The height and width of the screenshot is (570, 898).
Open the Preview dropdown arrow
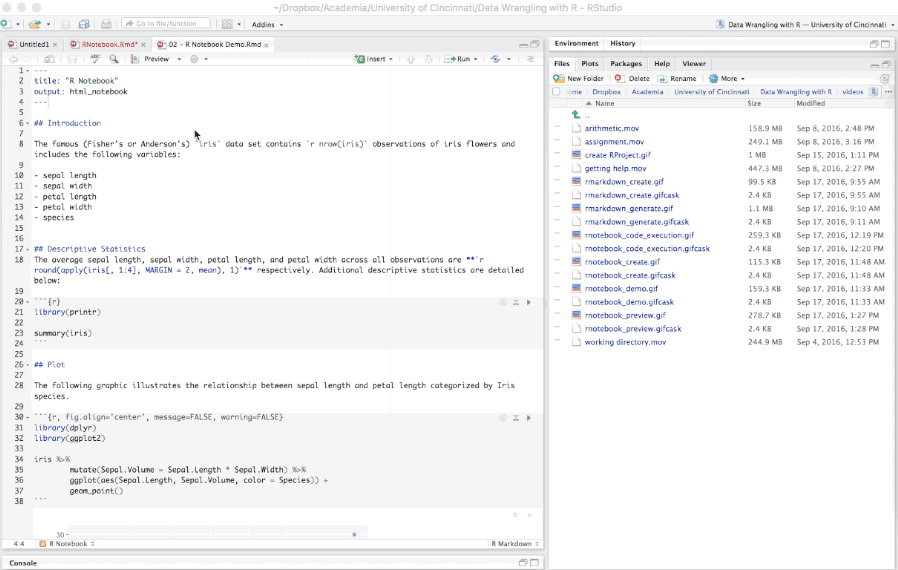[x=179, y=59]
